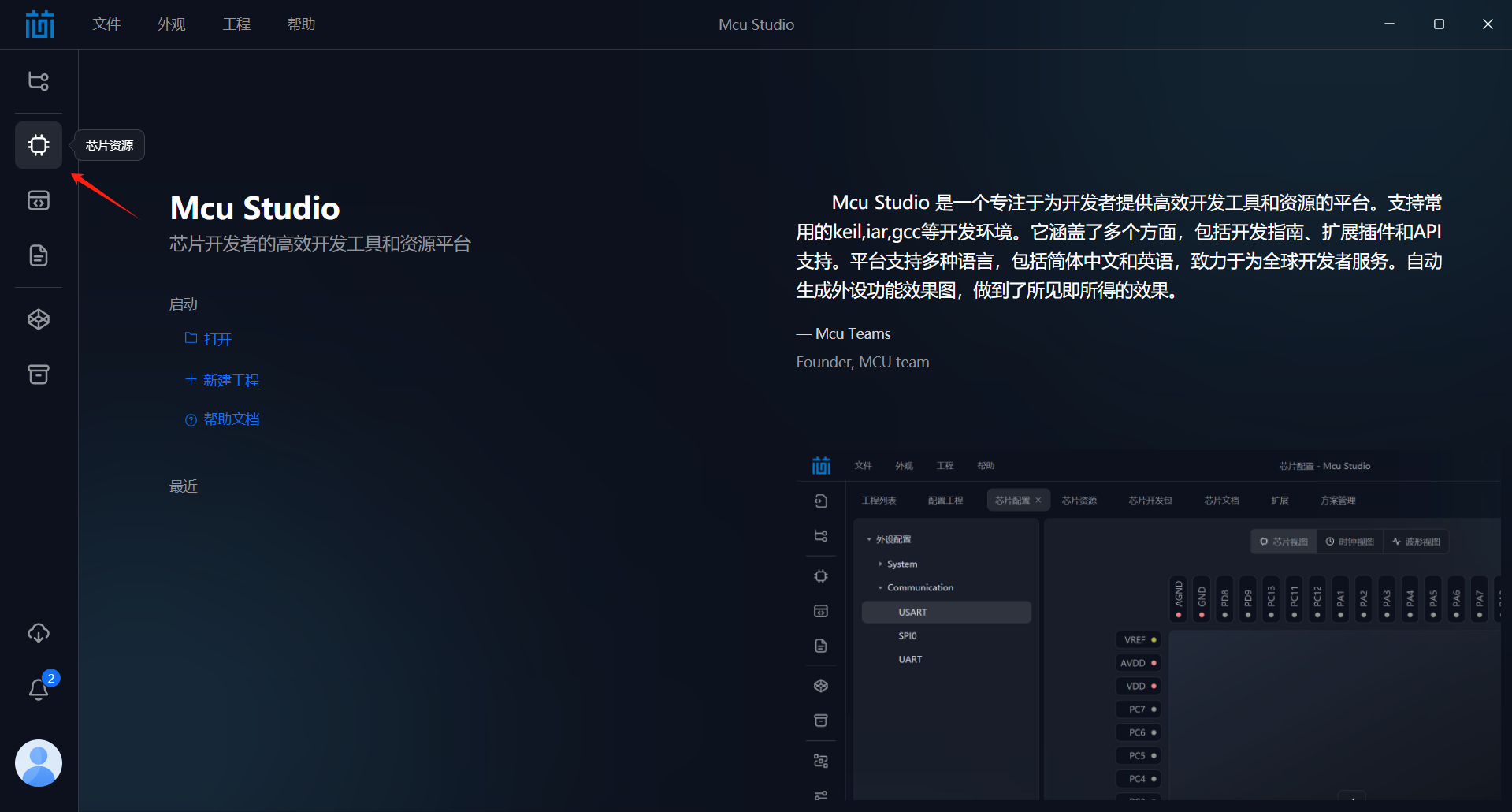Collapse the Communication tree node
Viewport: 1512px width, 812px height.
click(x=881, y=587)
